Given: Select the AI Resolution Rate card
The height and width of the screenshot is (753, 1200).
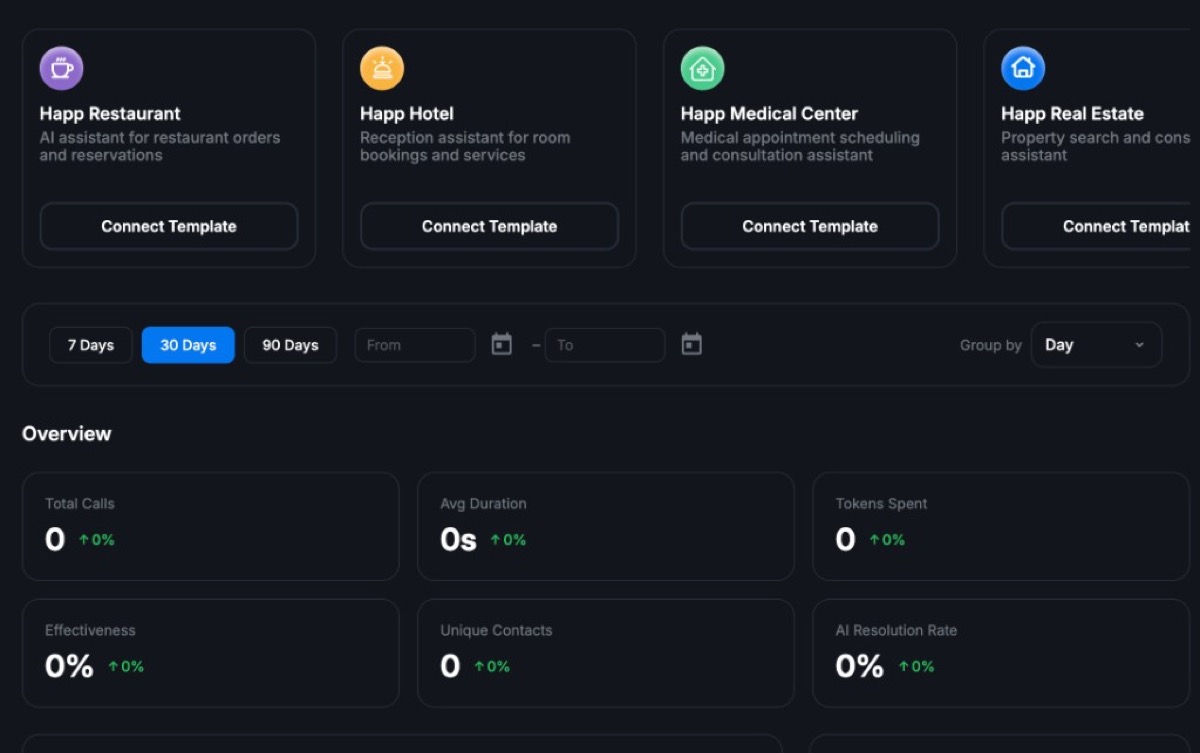Looking at the screenshot, I should click(1000, 653).
